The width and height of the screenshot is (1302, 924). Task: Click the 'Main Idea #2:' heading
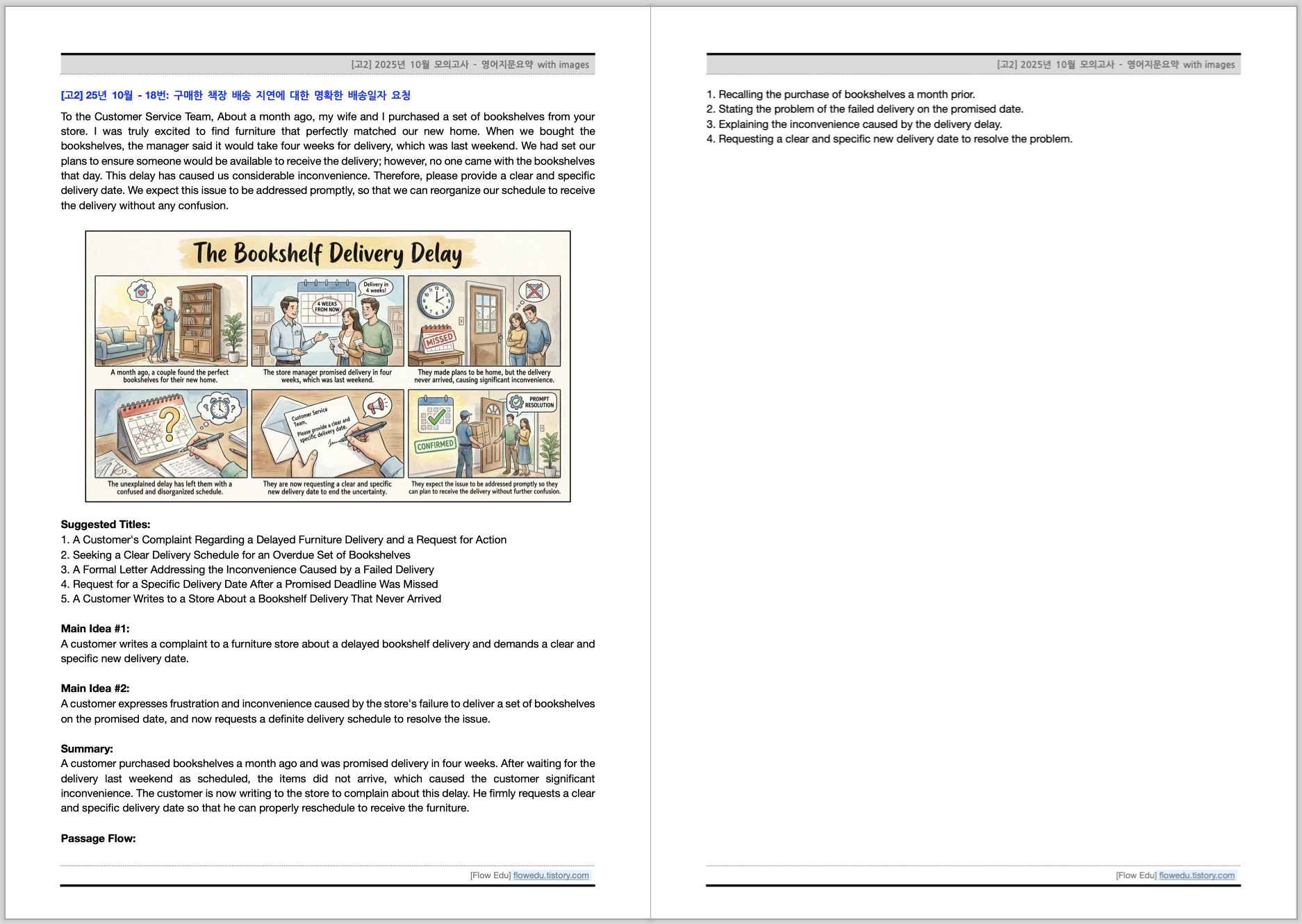[95, 688]
